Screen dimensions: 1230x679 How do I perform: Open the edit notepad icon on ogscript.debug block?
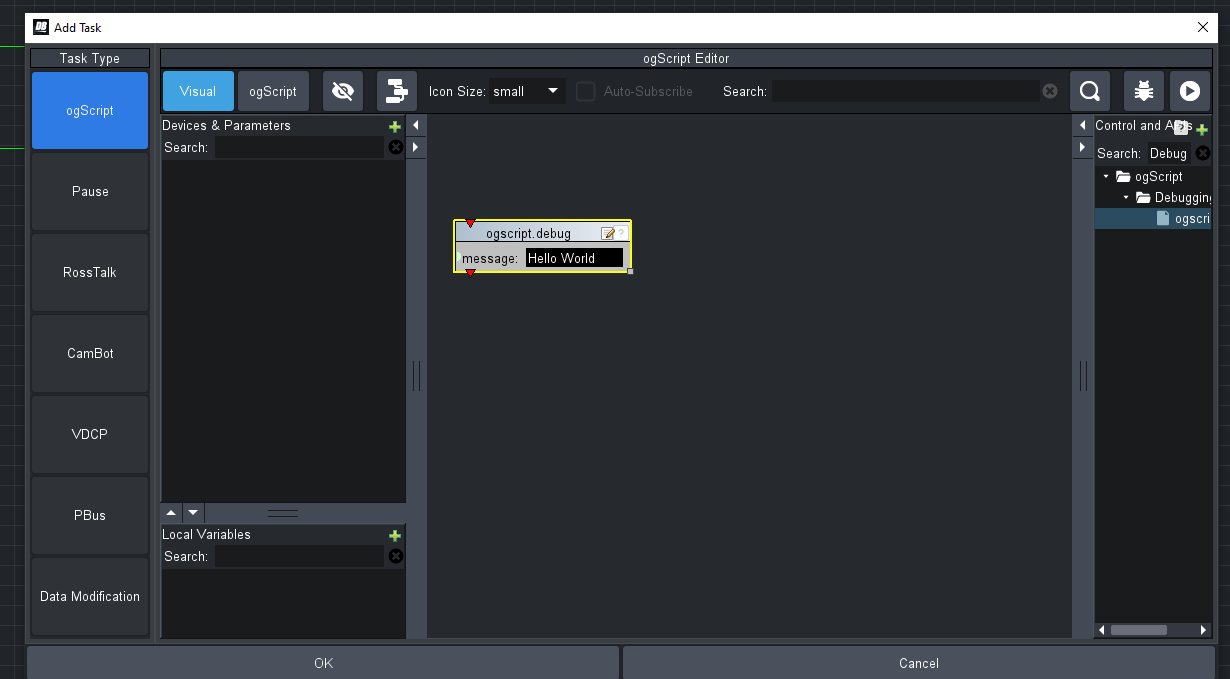[x=608, y=233]
